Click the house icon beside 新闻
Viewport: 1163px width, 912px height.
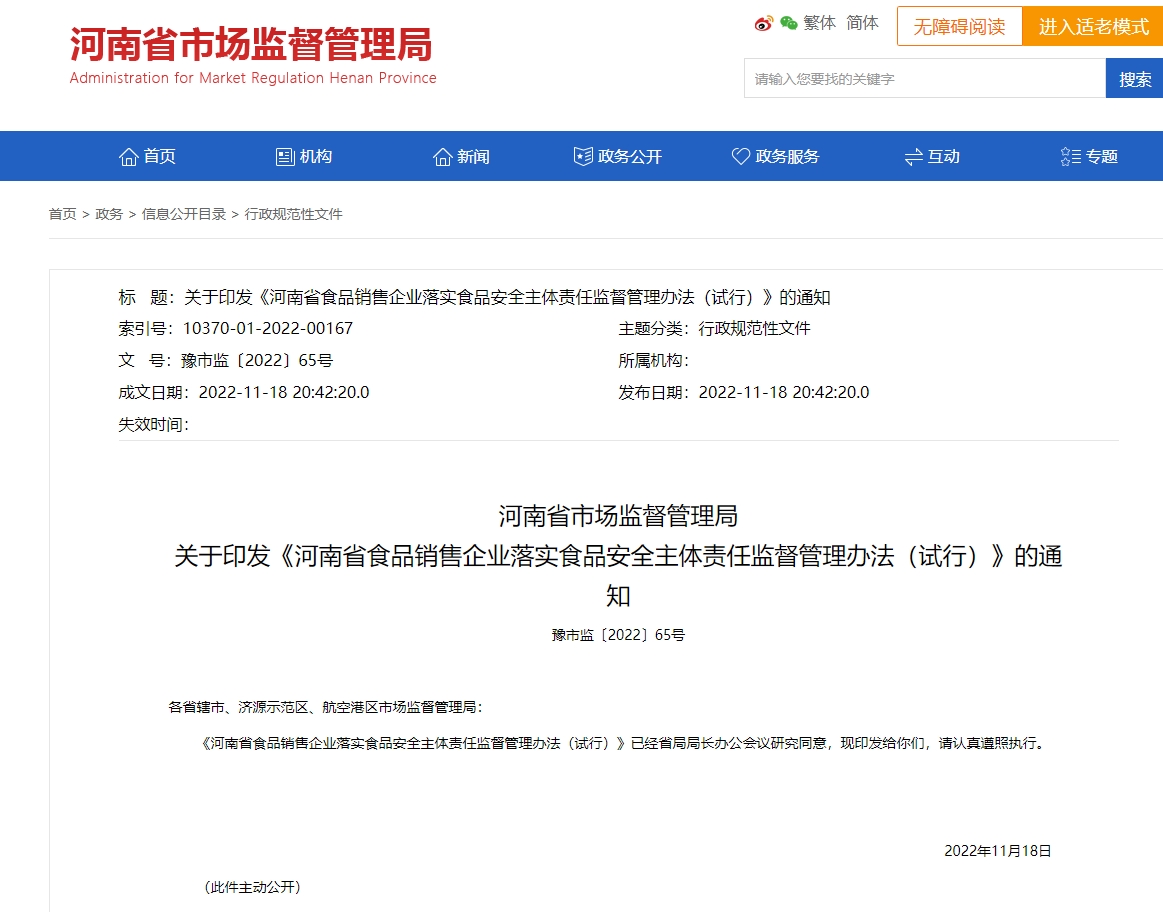pyautogui.click(x=442, y=156)
